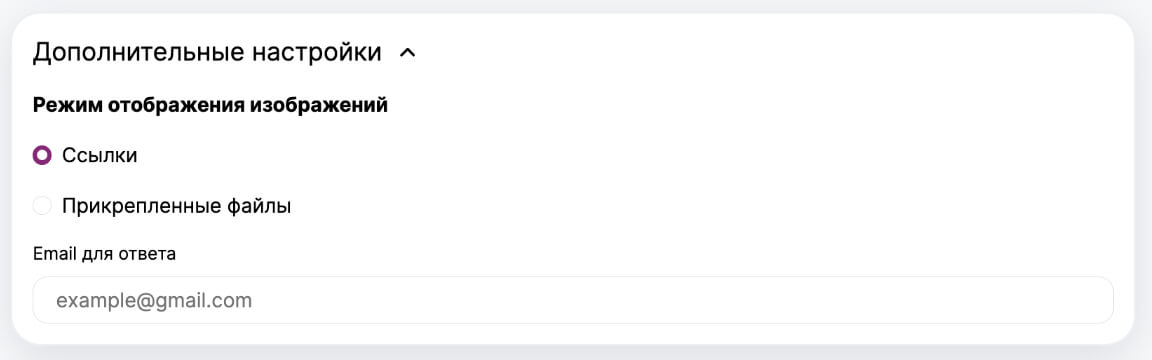Click the Email для ответа label
The width and height of the screenshot is (1152, 360).
pos(104,254)
